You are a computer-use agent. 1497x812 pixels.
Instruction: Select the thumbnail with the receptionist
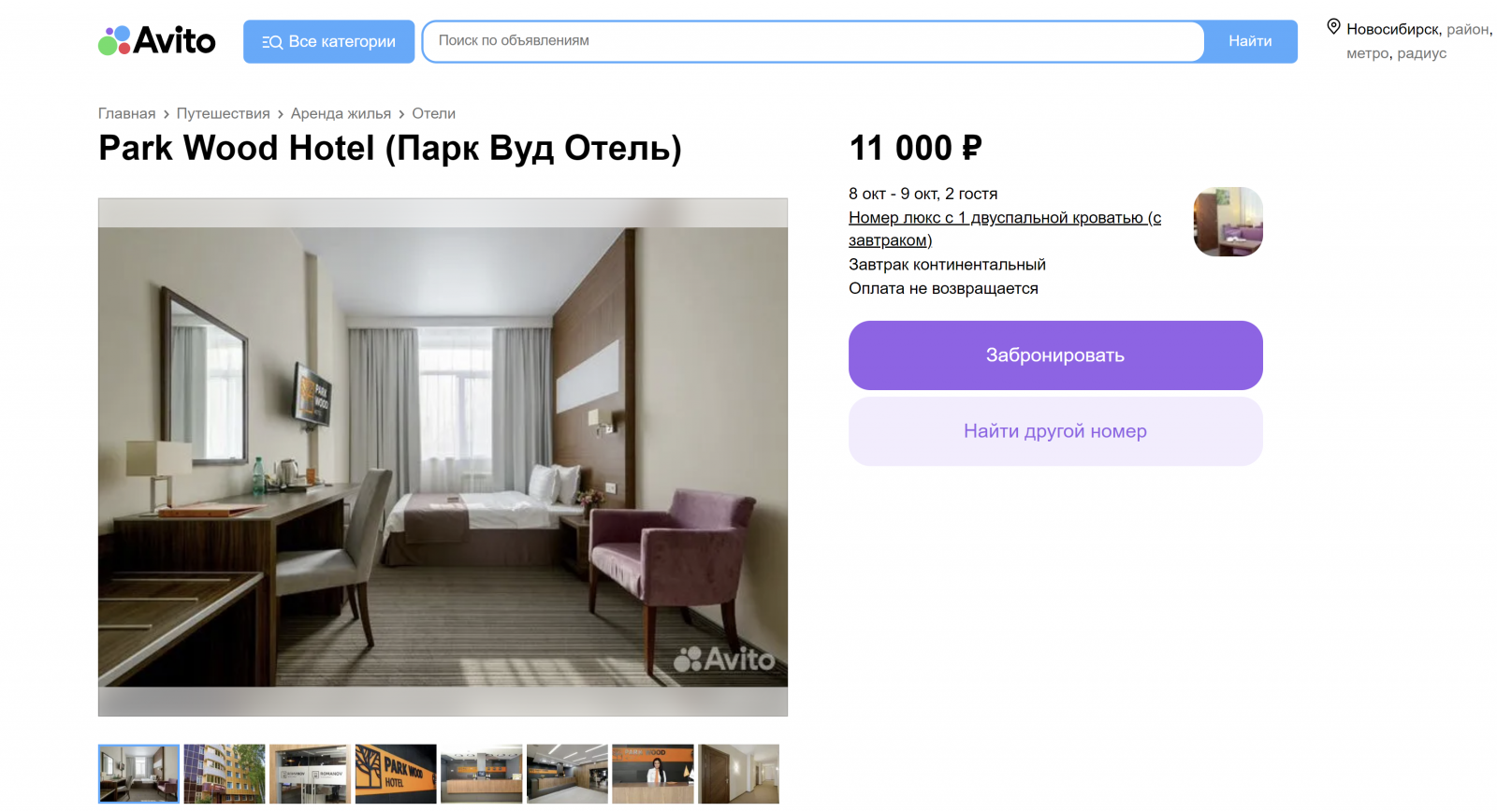coord(653,774)
